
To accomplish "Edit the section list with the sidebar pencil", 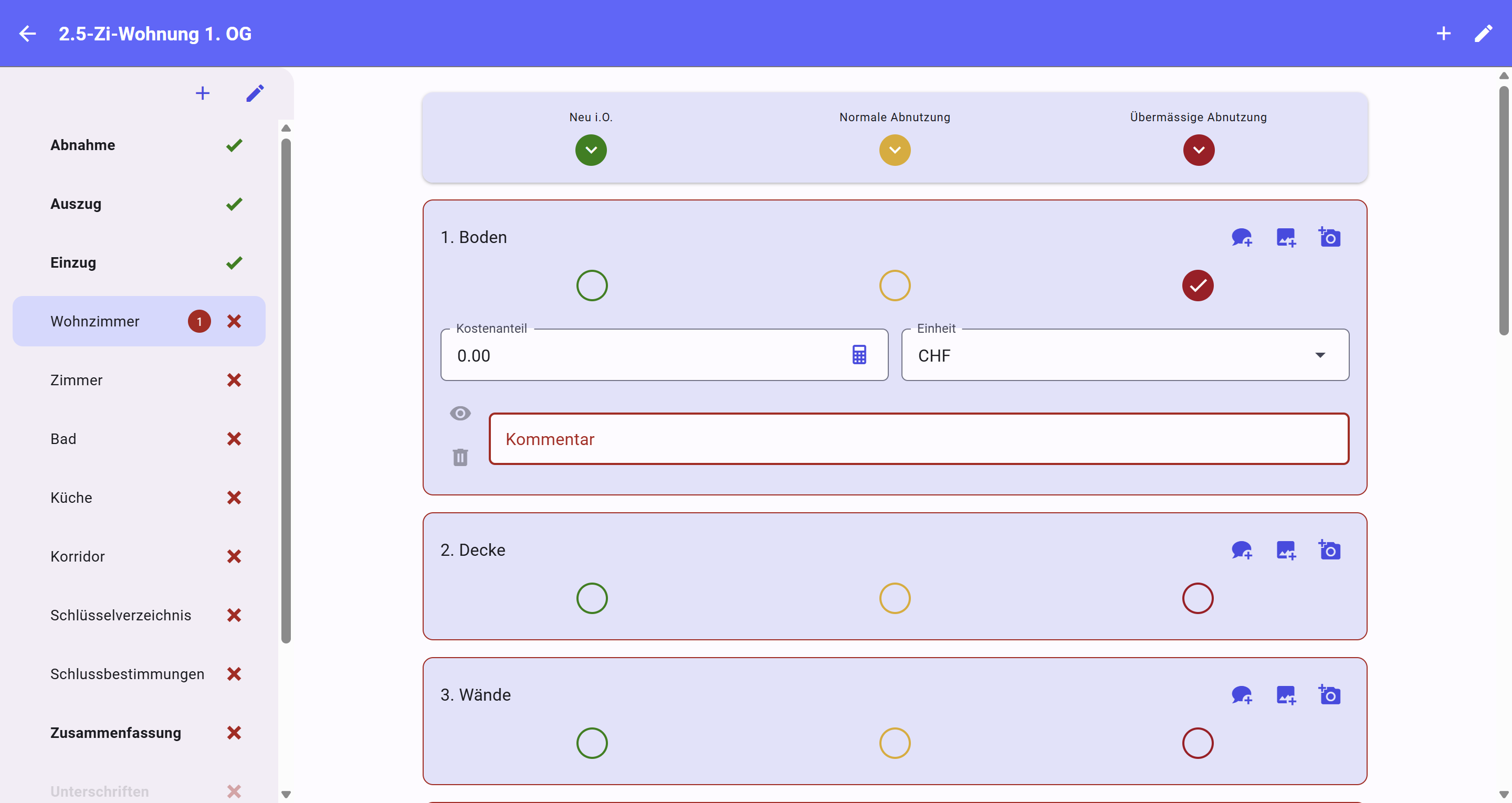I will 255,93.
